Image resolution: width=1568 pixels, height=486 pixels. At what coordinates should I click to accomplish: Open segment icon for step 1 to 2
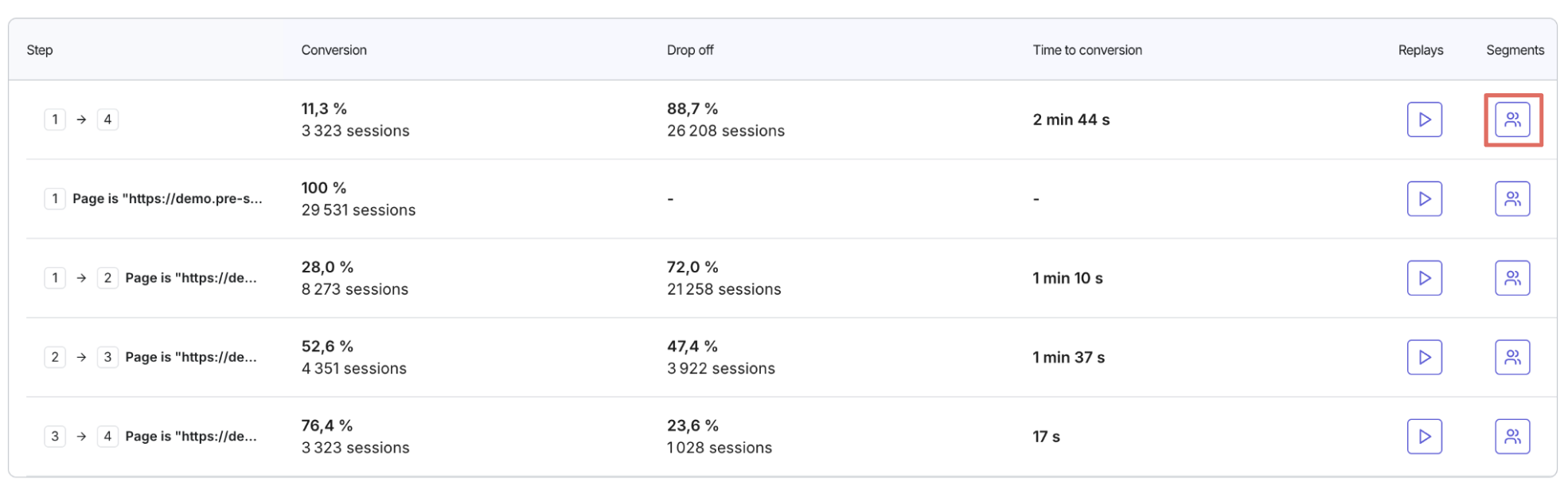click(x=1512, y=278)
